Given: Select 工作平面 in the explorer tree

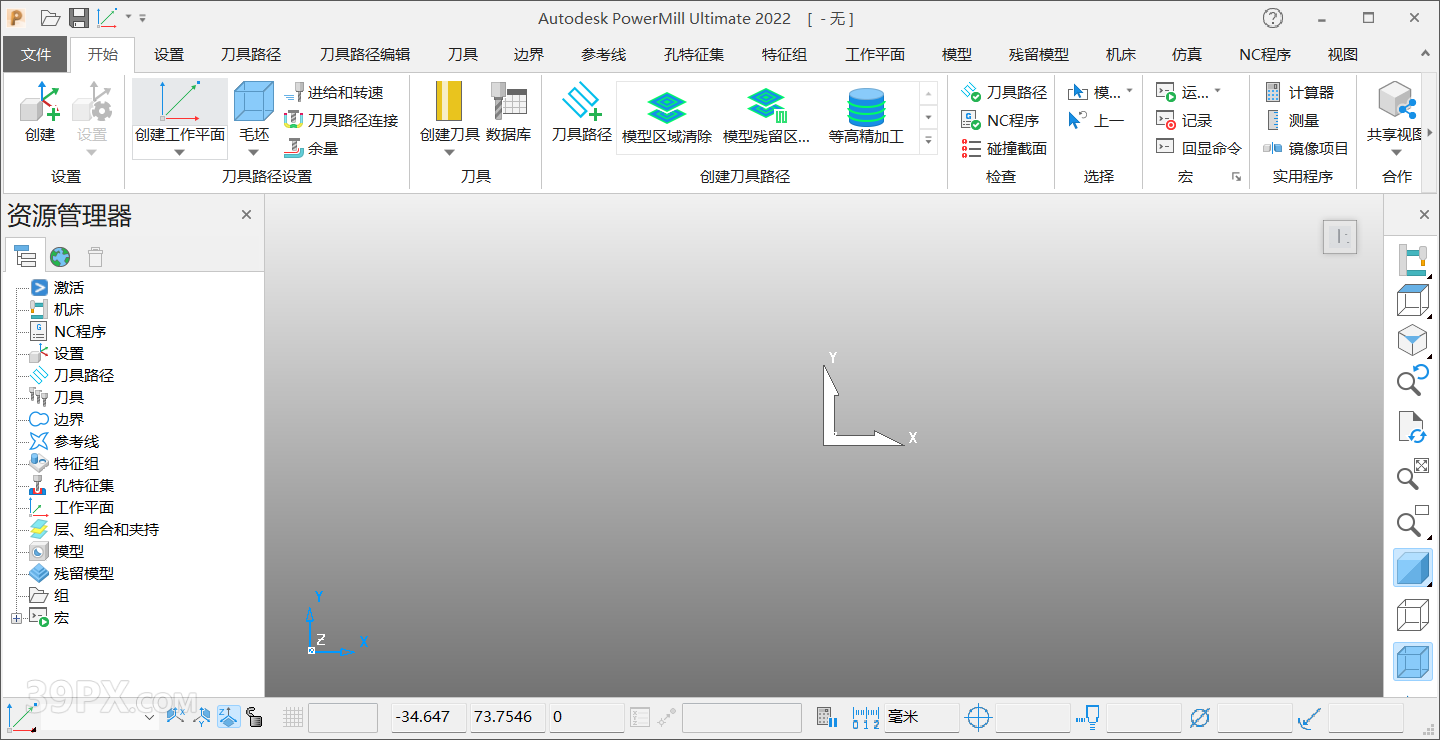Looking at the screenshot, I should coord(84,507).
